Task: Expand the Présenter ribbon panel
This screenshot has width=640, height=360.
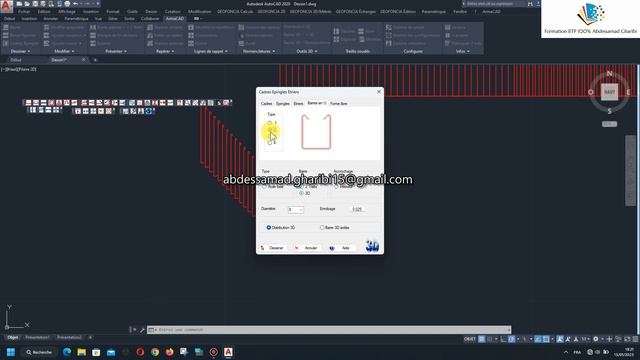Action: (116, 51)
